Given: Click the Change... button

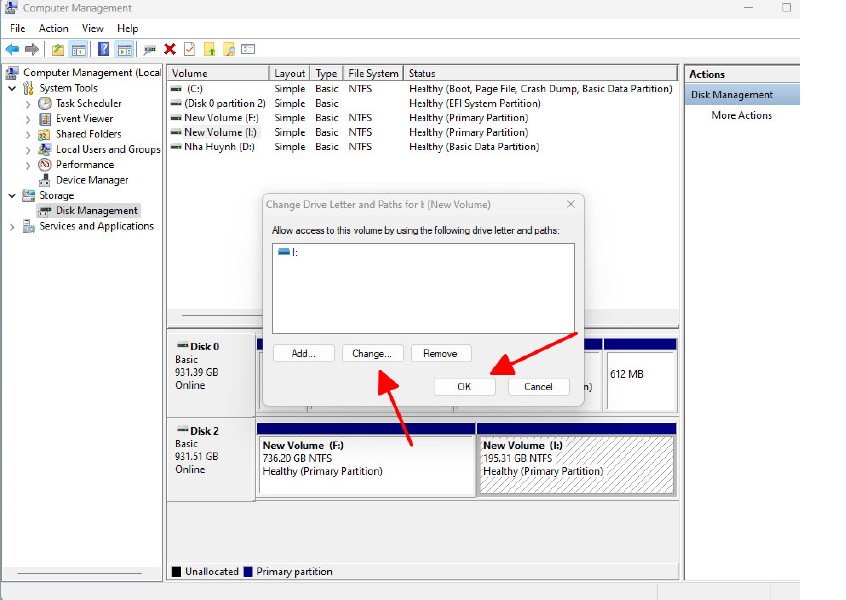Looking at the screenshot, I should (x=372, y=353).
